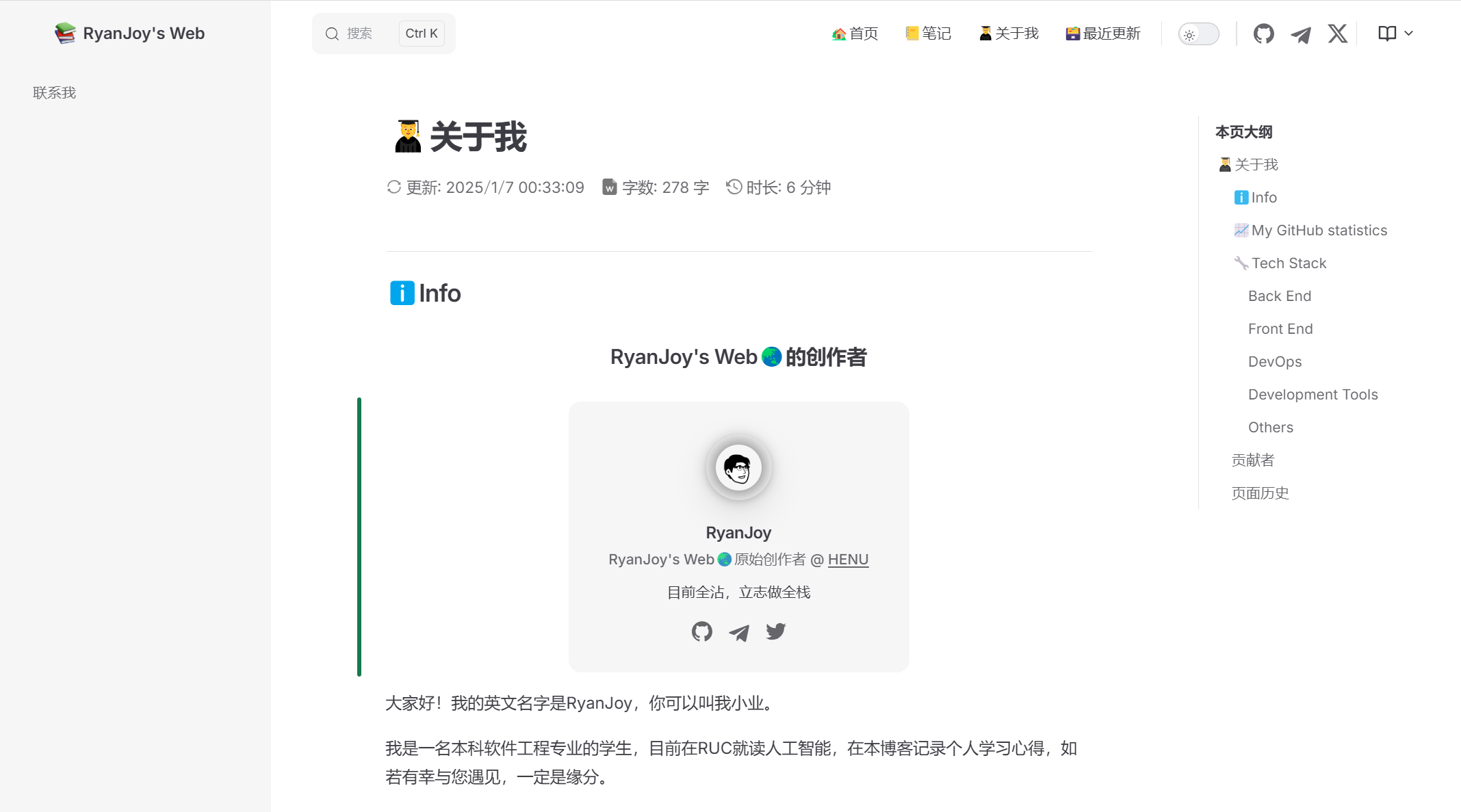This screenshot has width=1461, height=812.
Task: Click the RyanJoy's Web books logo
Action: tap(65, 33)
